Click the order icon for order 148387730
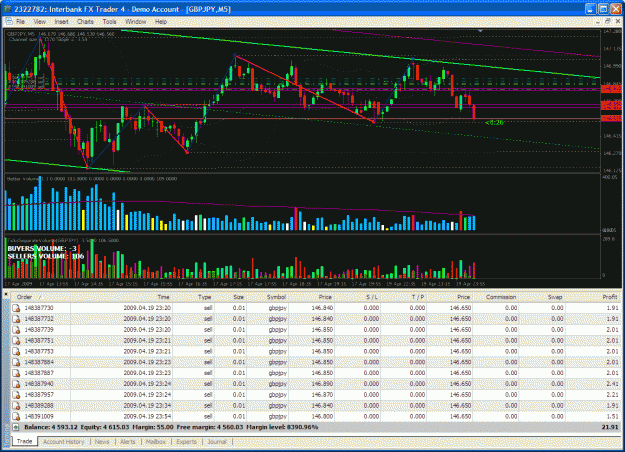The image size is (625, 452). pos(16,308)
